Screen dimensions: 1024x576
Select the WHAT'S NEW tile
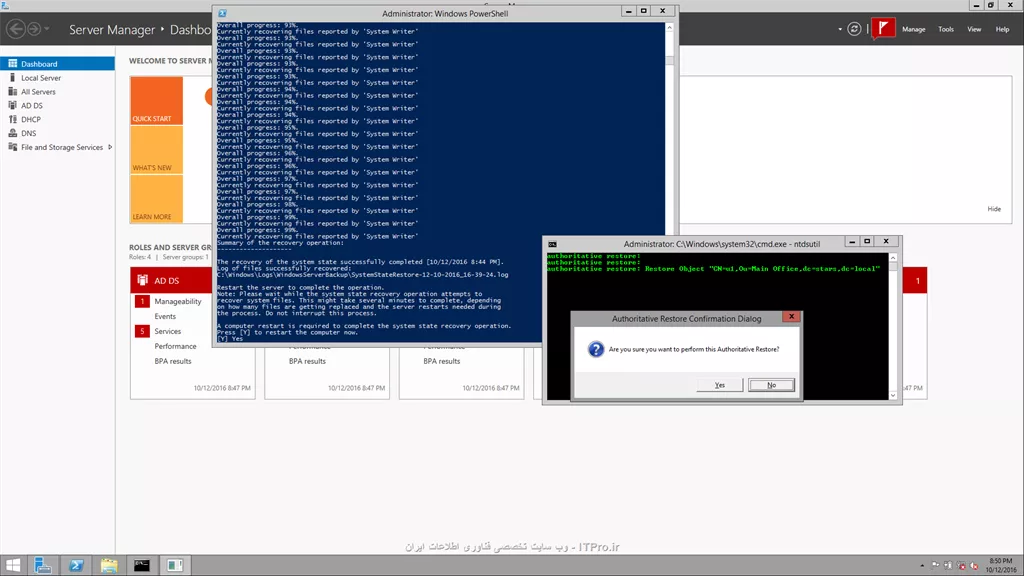(157, 150)
